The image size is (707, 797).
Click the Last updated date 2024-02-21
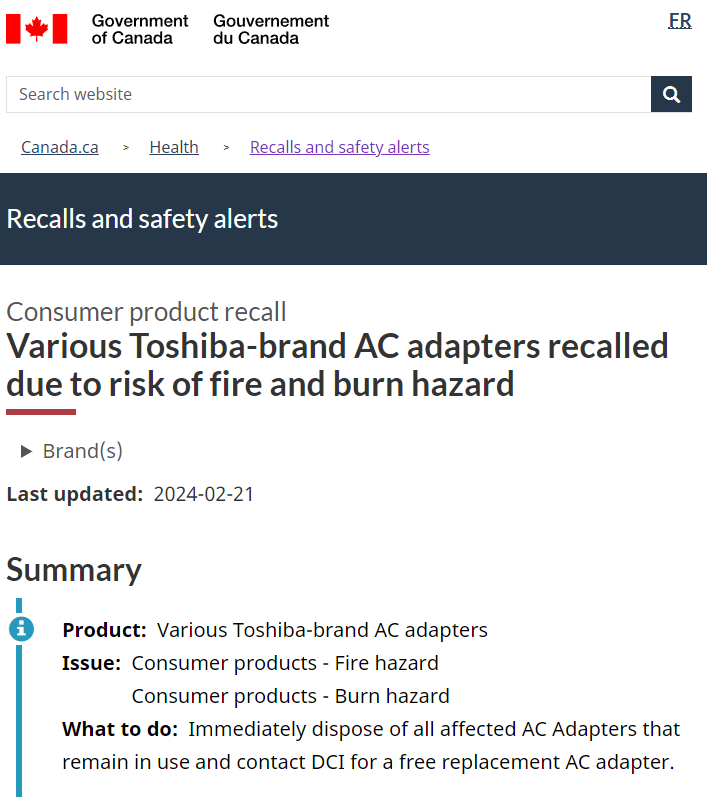point(203,494)
